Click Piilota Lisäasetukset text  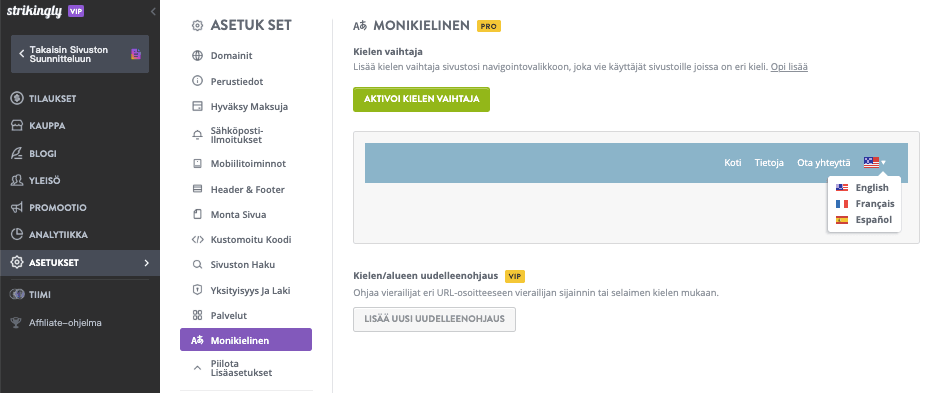pos(241,369)
